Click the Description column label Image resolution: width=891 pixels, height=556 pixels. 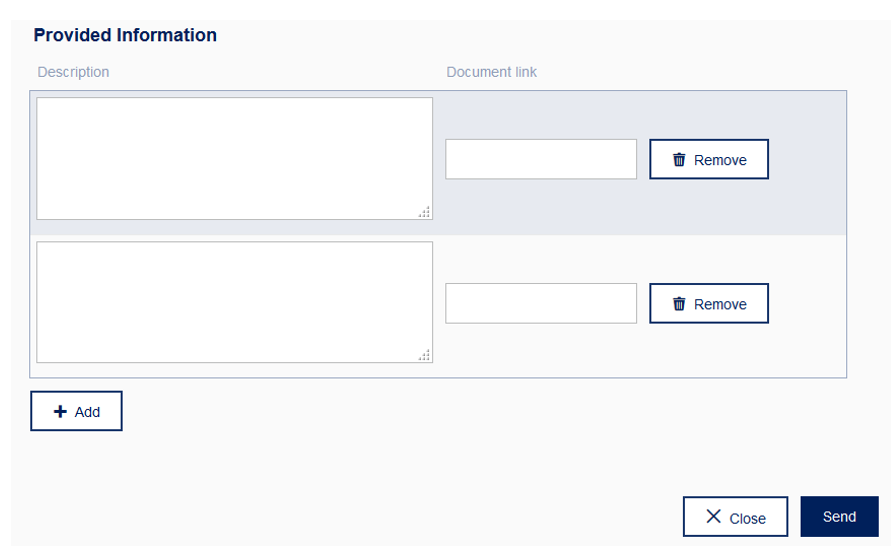click(73, 72)
